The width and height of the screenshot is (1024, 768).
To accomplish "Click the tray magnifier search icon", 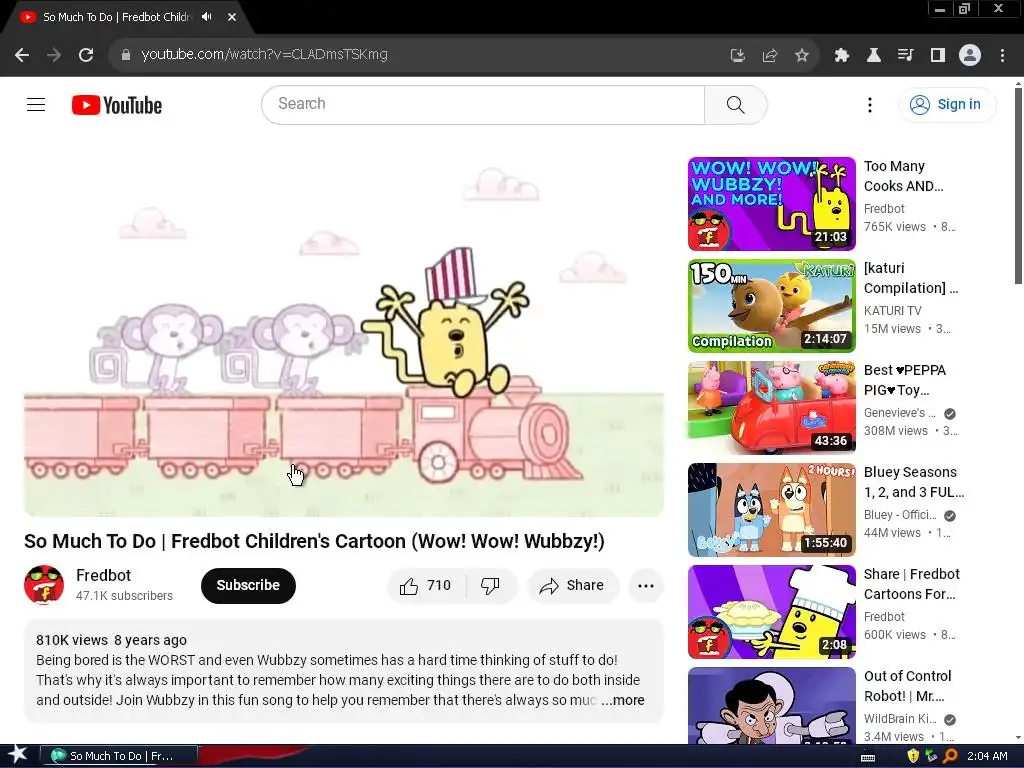I will pos(950,756).
